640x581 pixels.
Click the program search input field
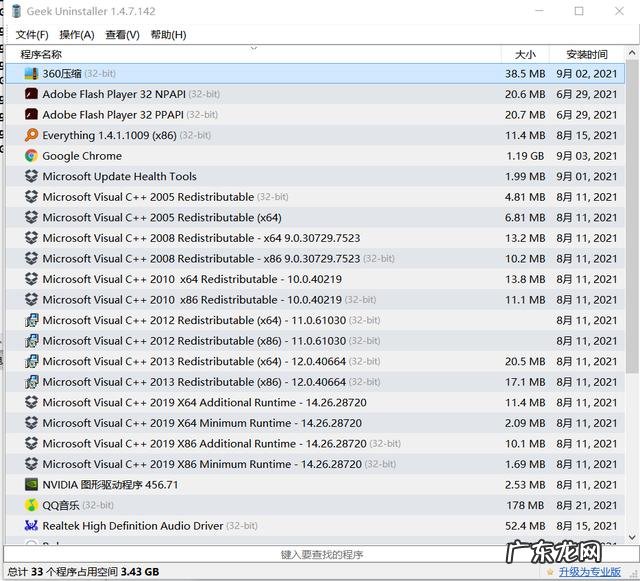coord(320,554)
